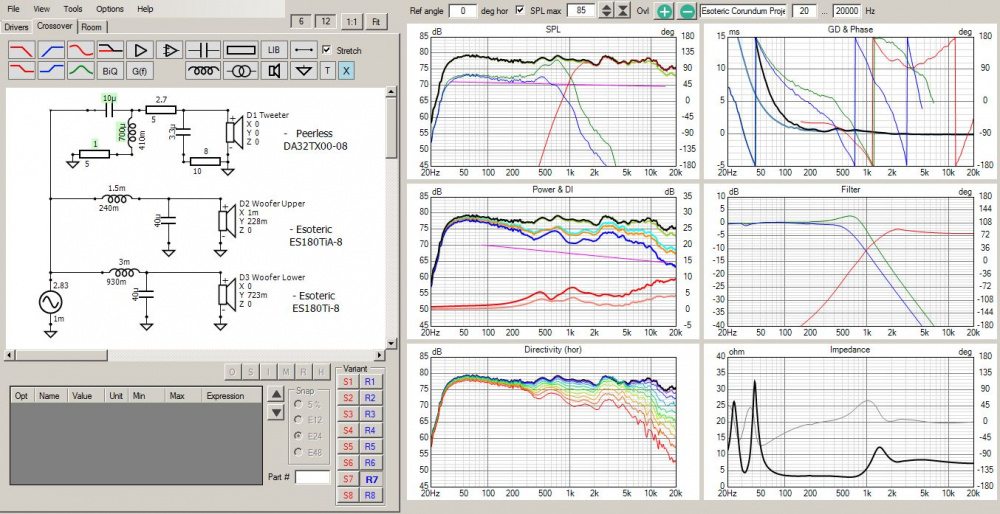Image resolution: width=1000 pixels, height=514 pixels.
Task: Add an inductor coil to schematic
Action: pyautogui.click(x=204, y=71)
